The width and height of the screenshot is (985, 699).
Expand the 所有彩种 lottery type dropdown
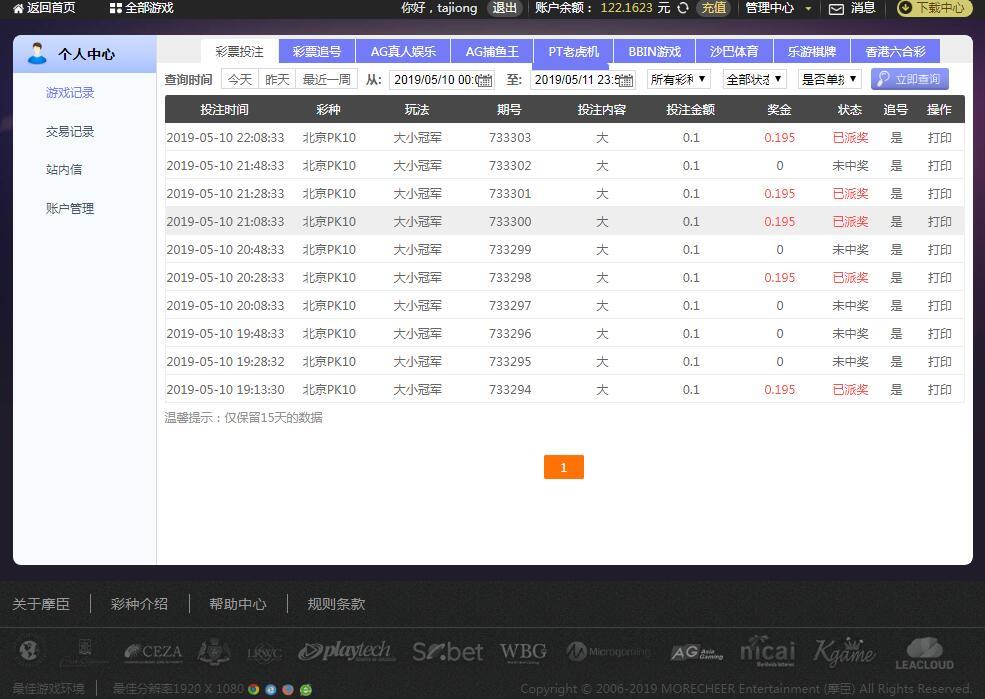click(x=679, y=79)
